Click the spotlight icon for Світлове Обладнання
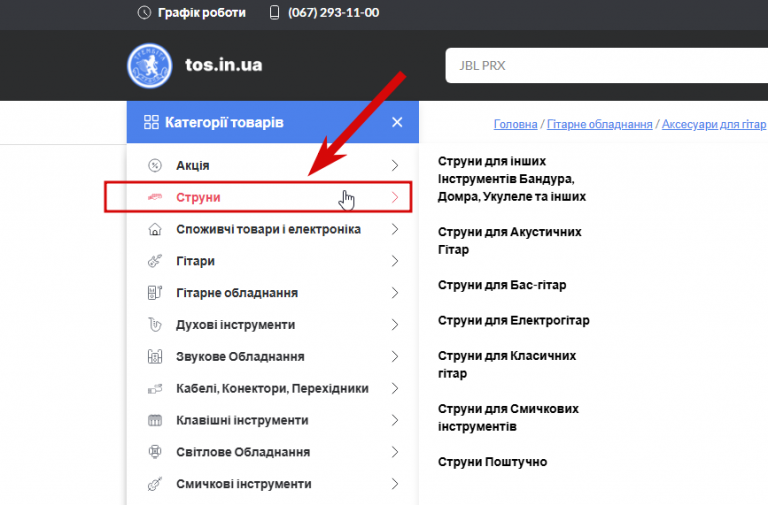This screenshot has width=768, height=505. tap(155, 452)
